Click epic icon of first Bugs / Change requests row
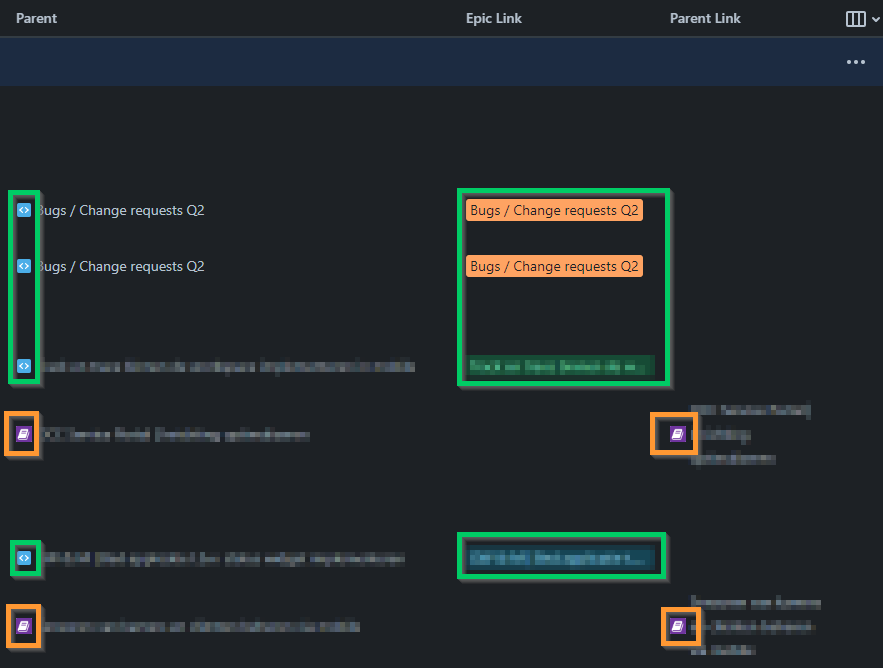This screenshot has width=883, height=668. 24,210
